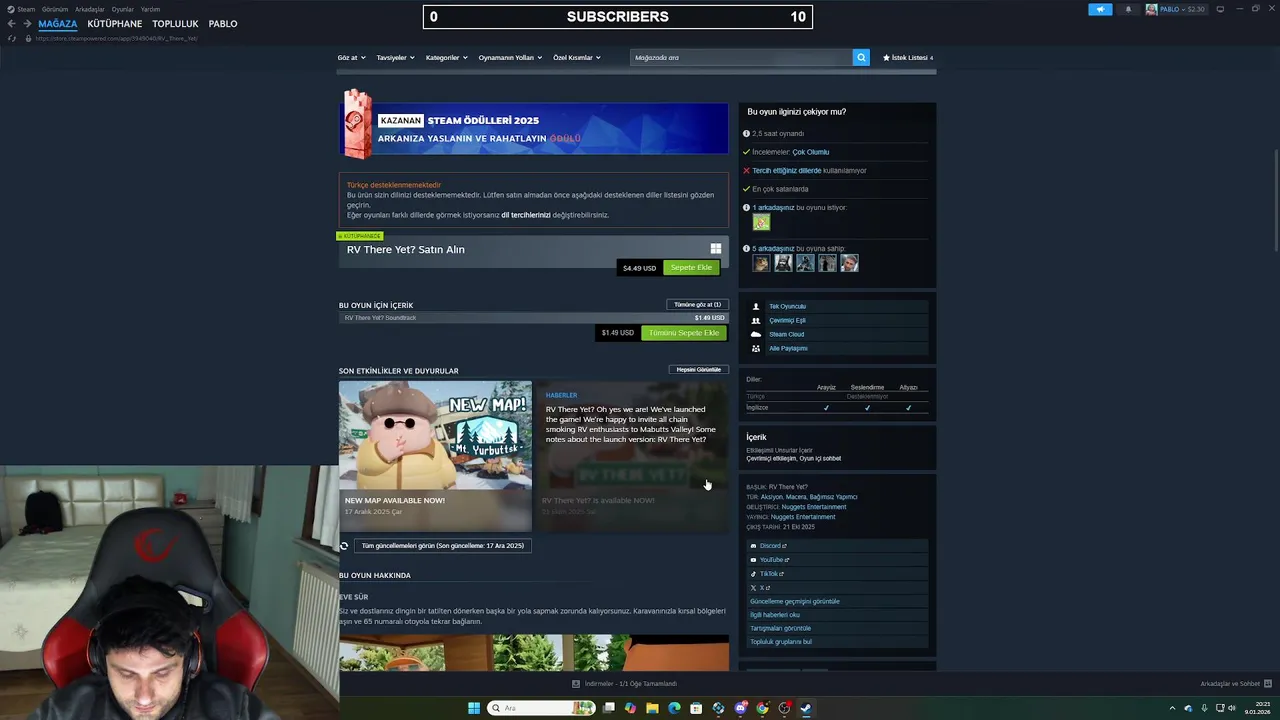Open the Oyunlar menu

(x=122, y=9)
